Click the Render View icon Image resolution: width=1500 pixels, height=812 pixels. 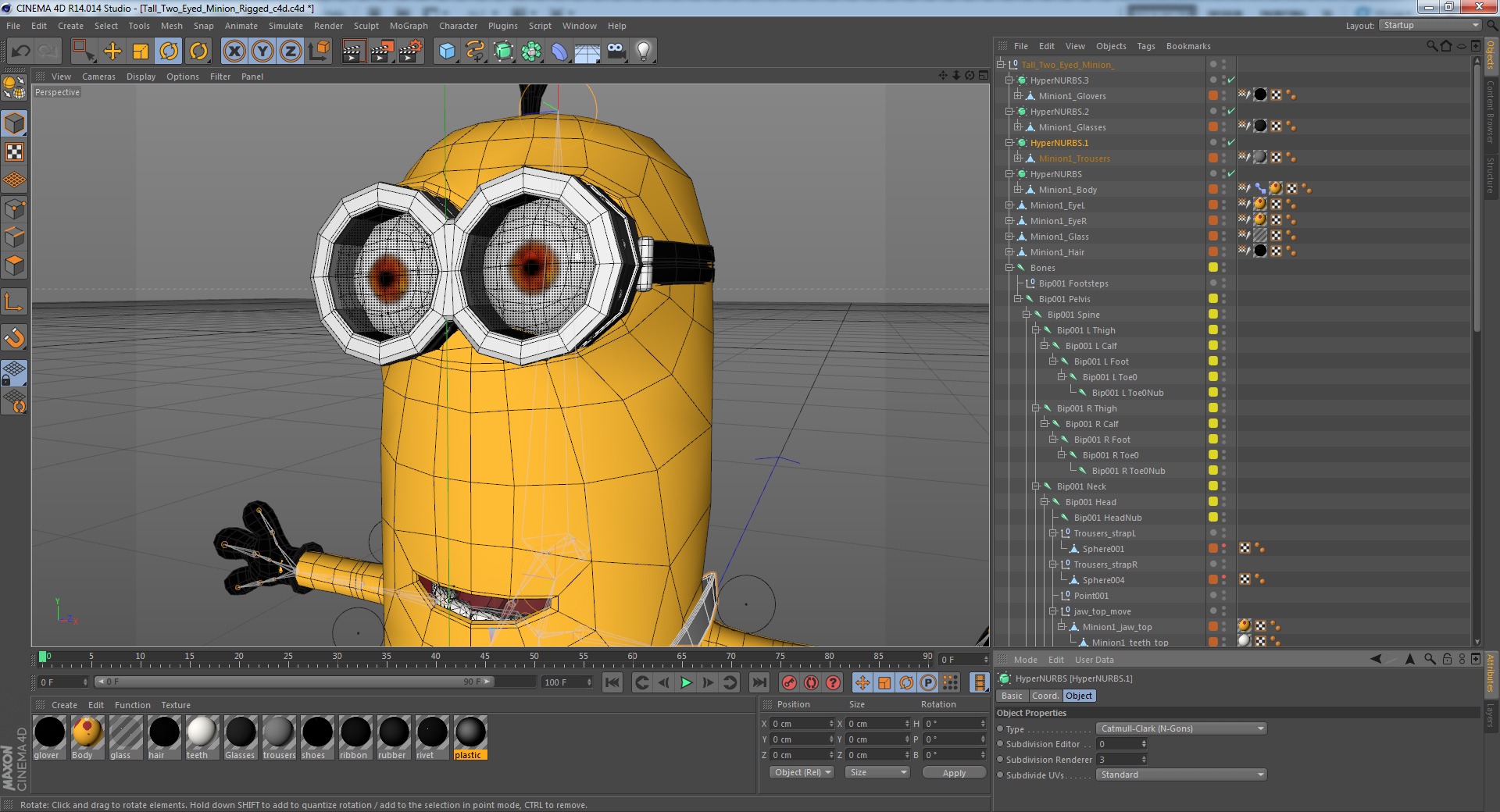(x=354, y=51)
